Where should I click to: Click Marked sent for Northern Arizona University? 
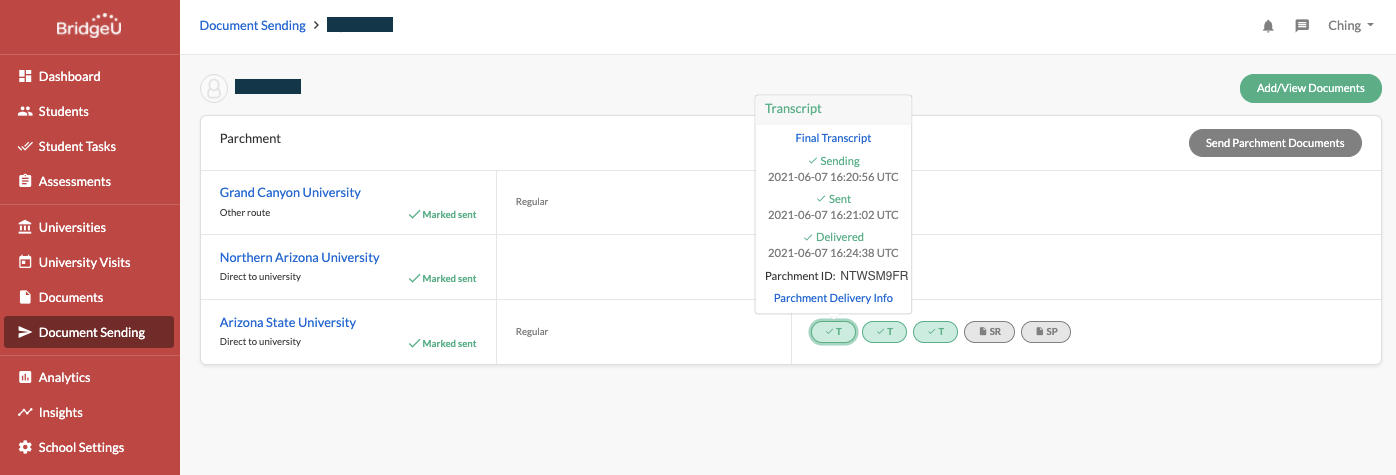pyautogui.click(x=442, y=279)
